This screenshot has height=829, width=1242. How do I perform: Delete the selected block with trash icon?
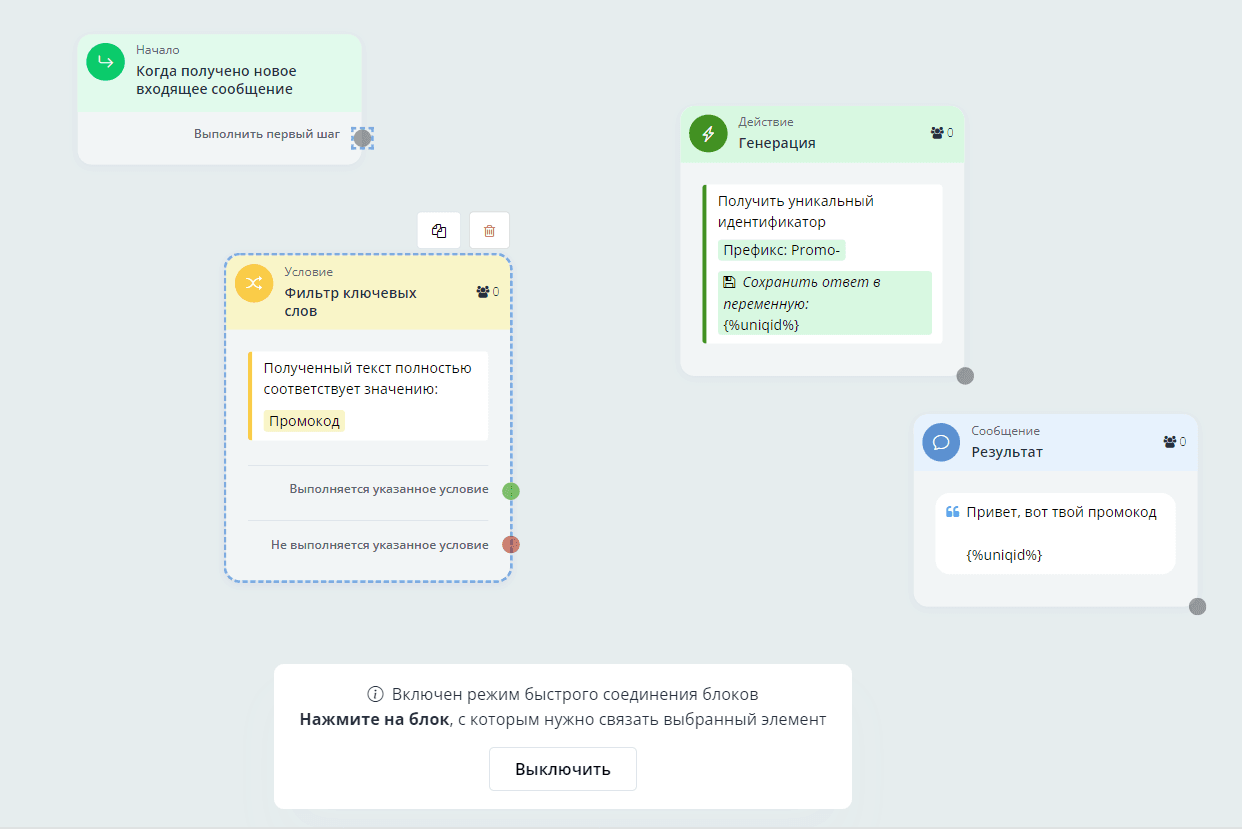tap(489, 231)
